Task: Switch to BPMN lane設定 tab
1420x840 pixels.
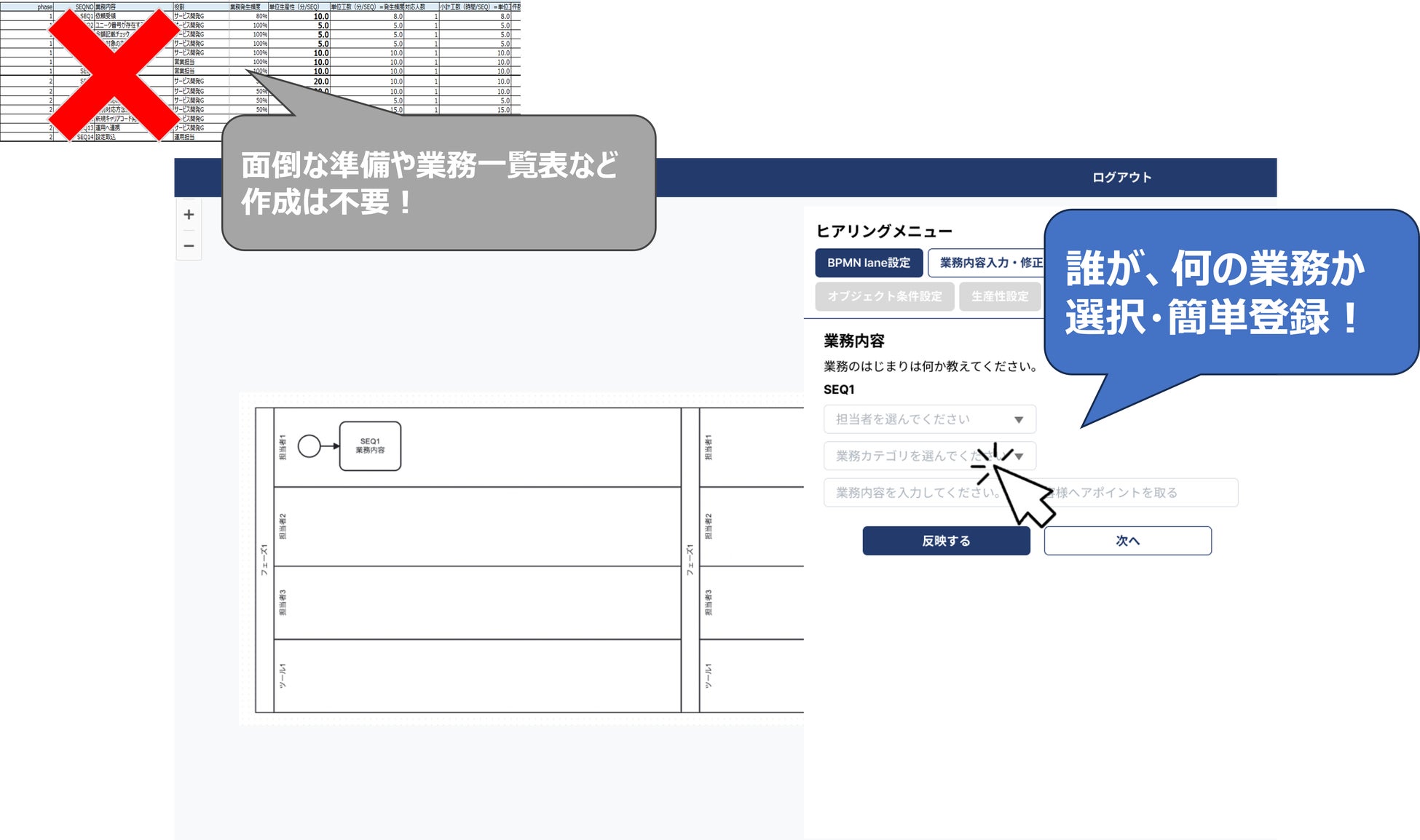Action: point(868,263)
